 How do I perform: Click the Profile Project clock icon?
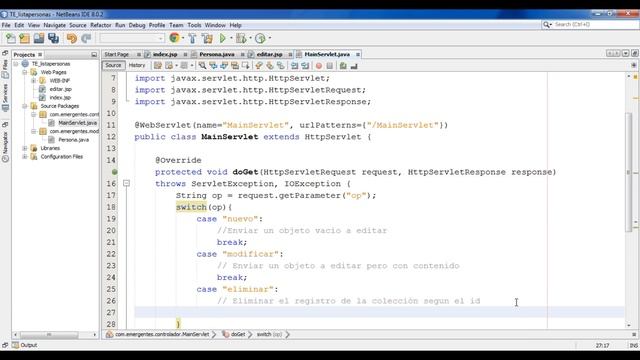[x=260, y=38]
